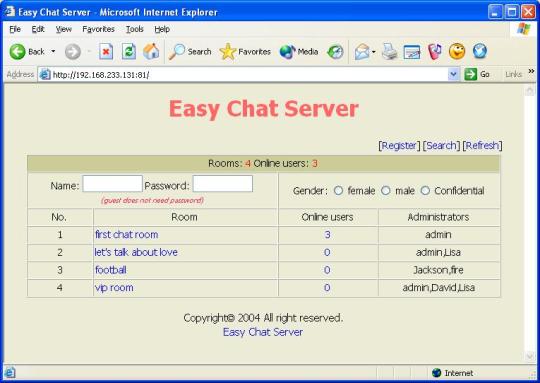Click the vertical scrollbar down arrow
Viewport: 540px width, 383px height.
pos(530,356)
